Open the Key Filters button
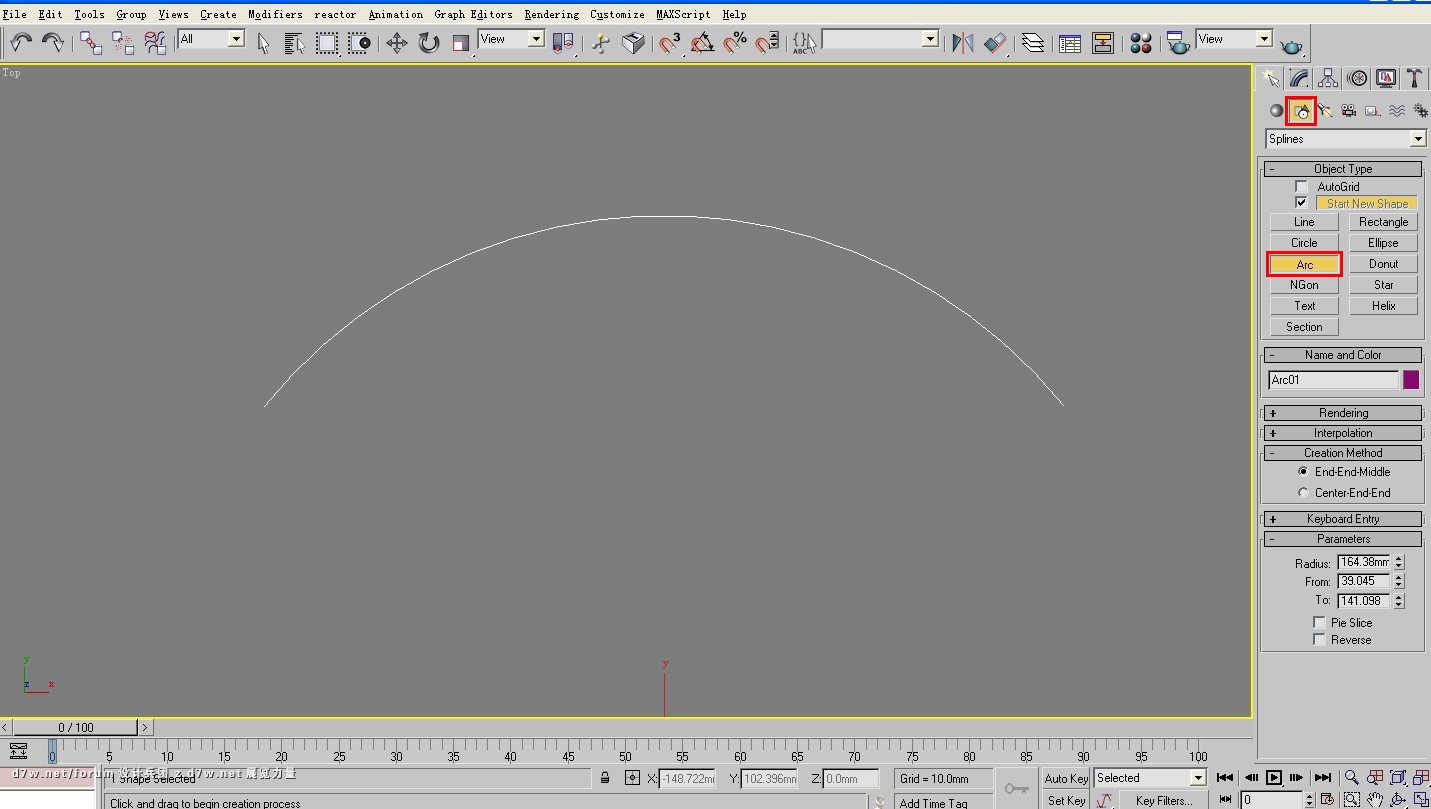 click(x=1163, y=800)
